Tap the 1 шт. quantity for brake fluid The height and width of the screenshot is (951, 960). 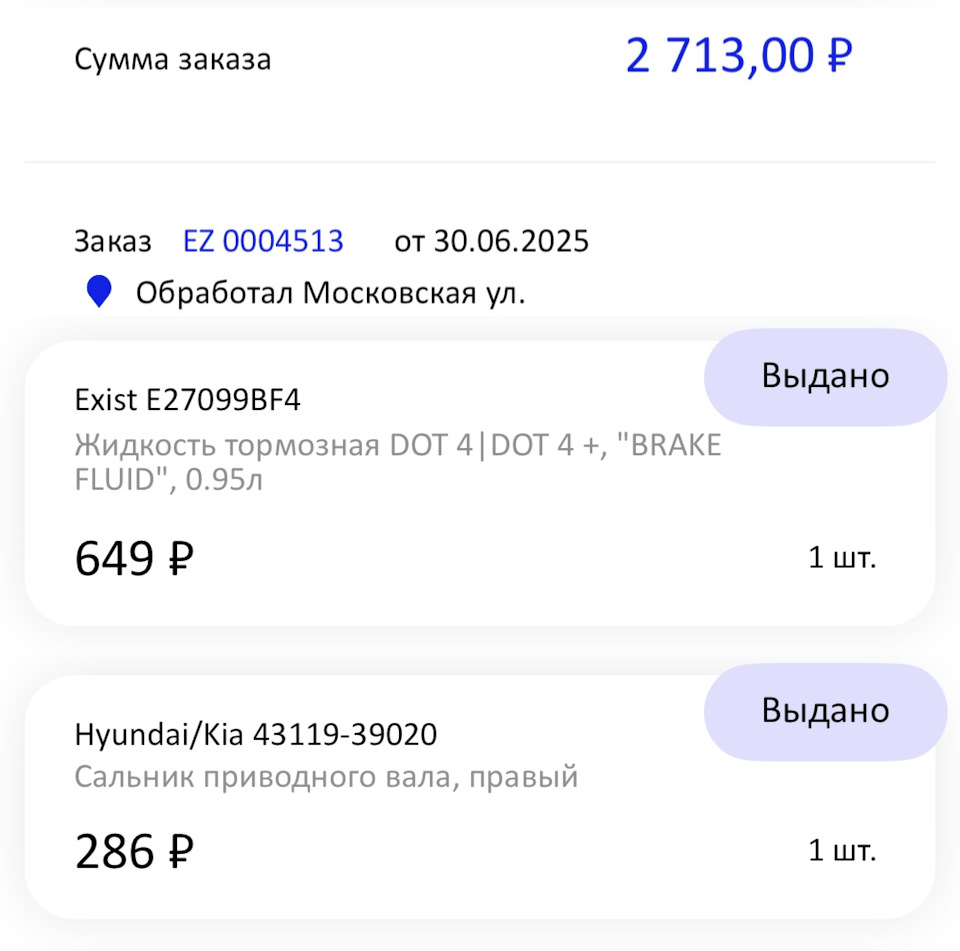(842, 557)
